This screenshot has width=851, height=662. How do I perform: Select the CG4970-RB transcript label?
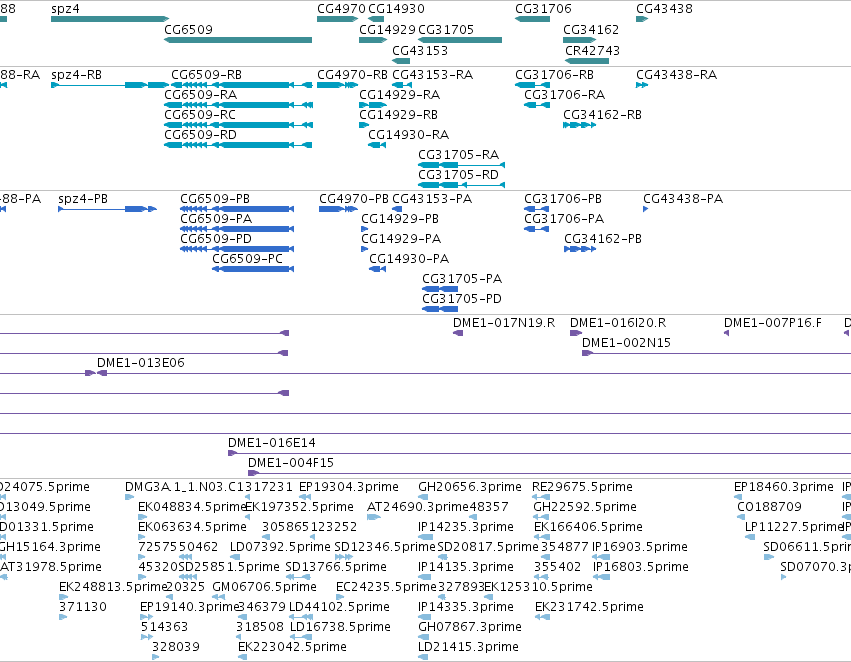pos(353,74)
